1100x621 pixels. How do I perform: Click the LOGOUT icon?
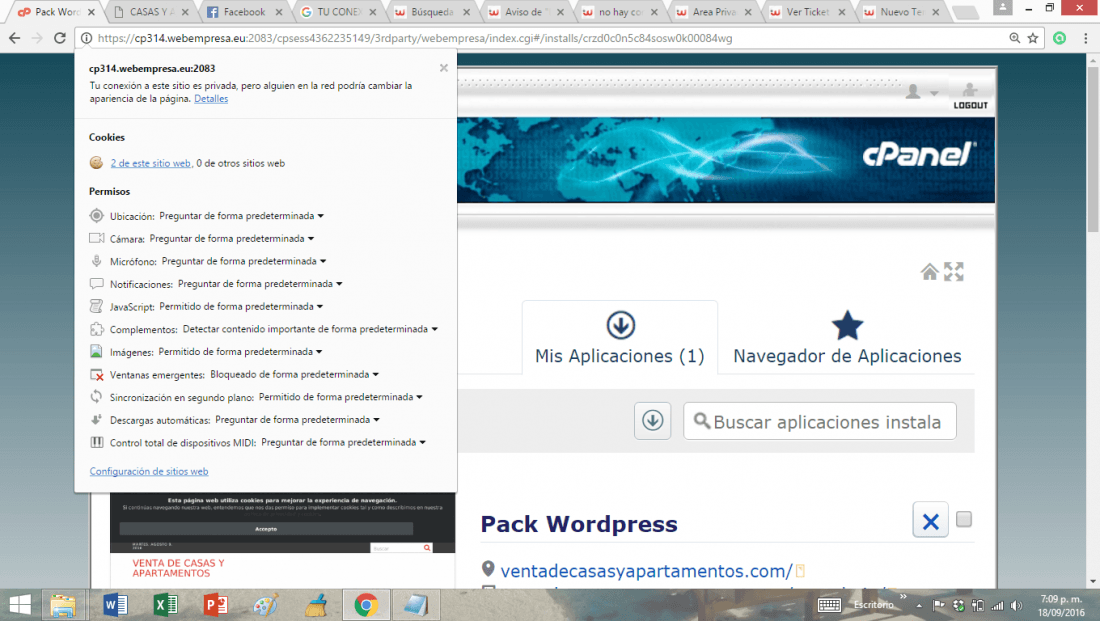pyautogui.click(x=970, y=95)
